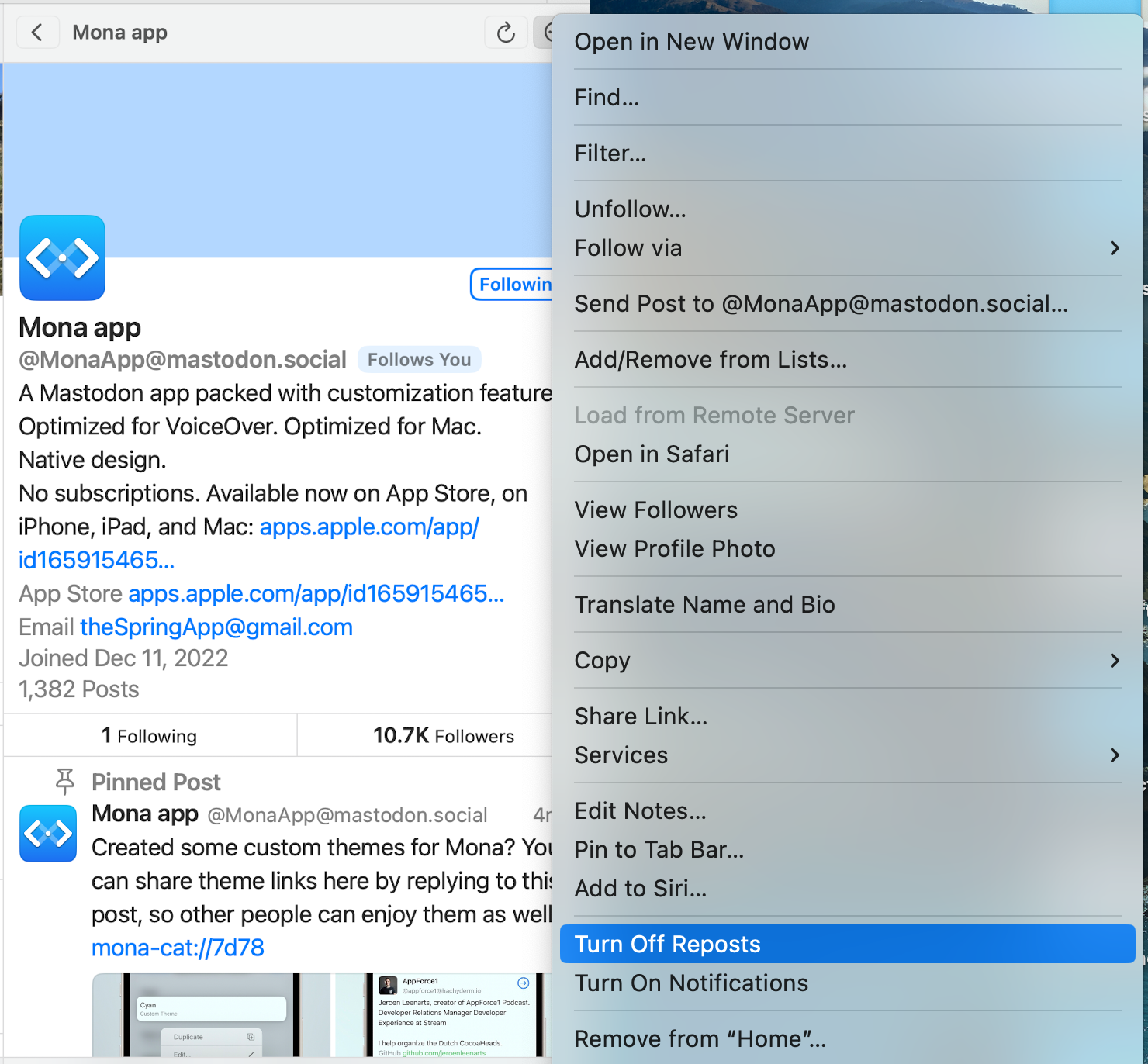This screenshot has height=1064, width=1148.
Task: Toggle Turn On Notifications
Action: tap(848, 983)
